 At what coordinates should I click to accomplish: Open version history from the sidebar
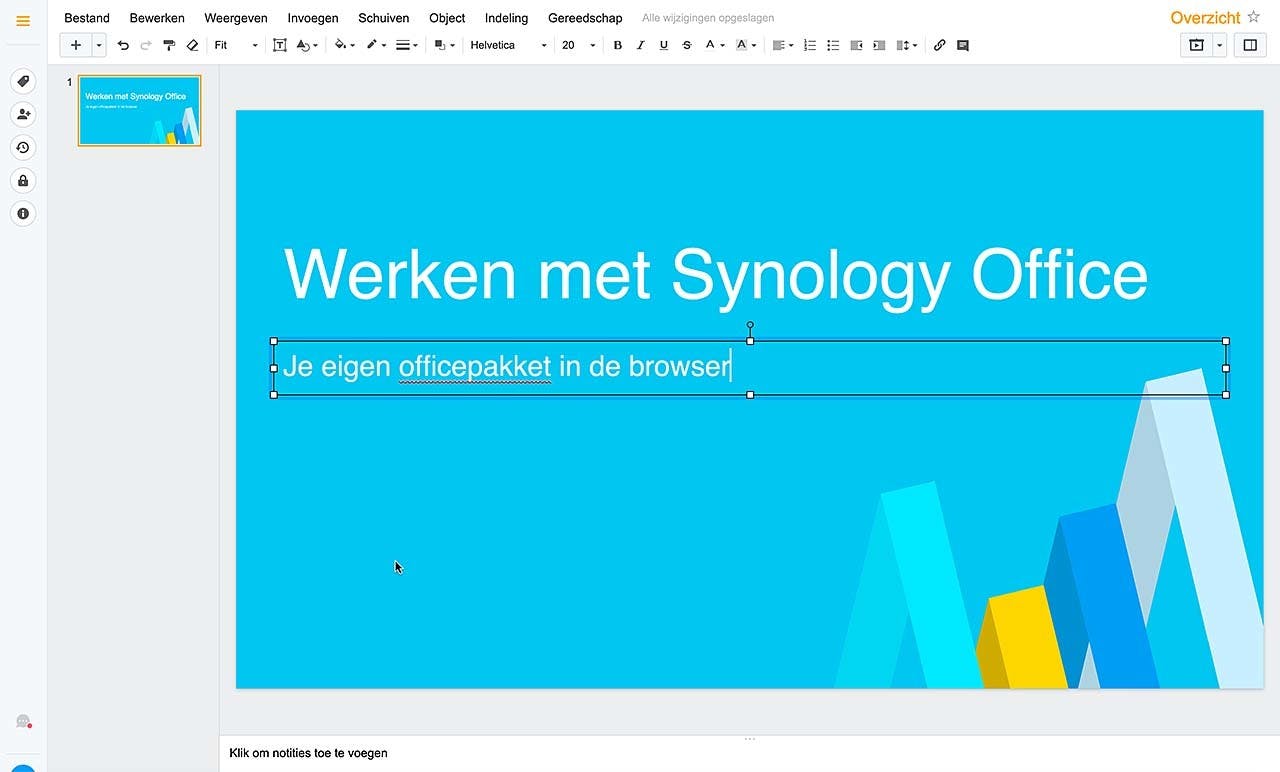click(23, 148)
